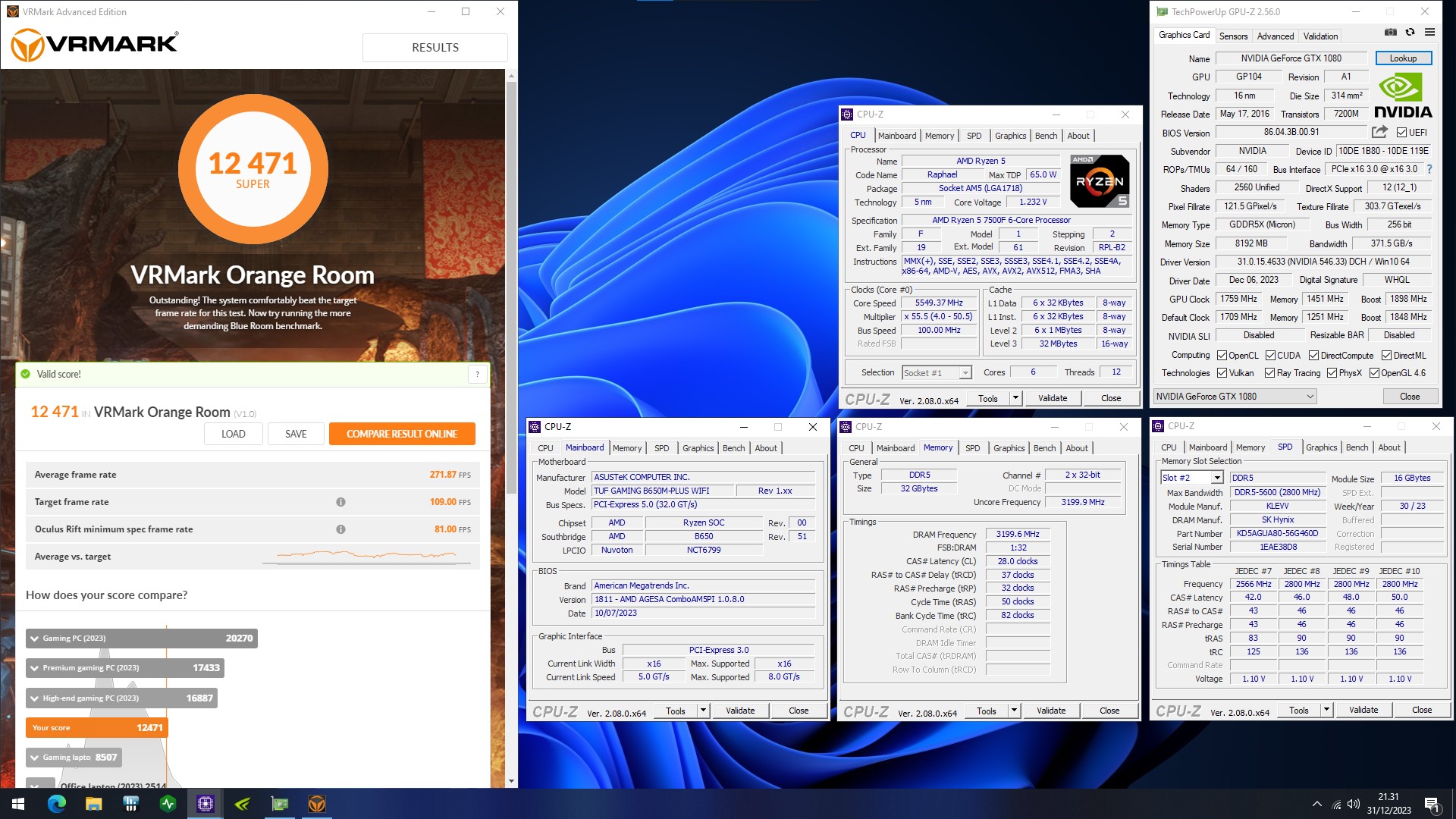Expand the High-end gaming PC (2023) row
1456x819 pixels.
[121, 698]
